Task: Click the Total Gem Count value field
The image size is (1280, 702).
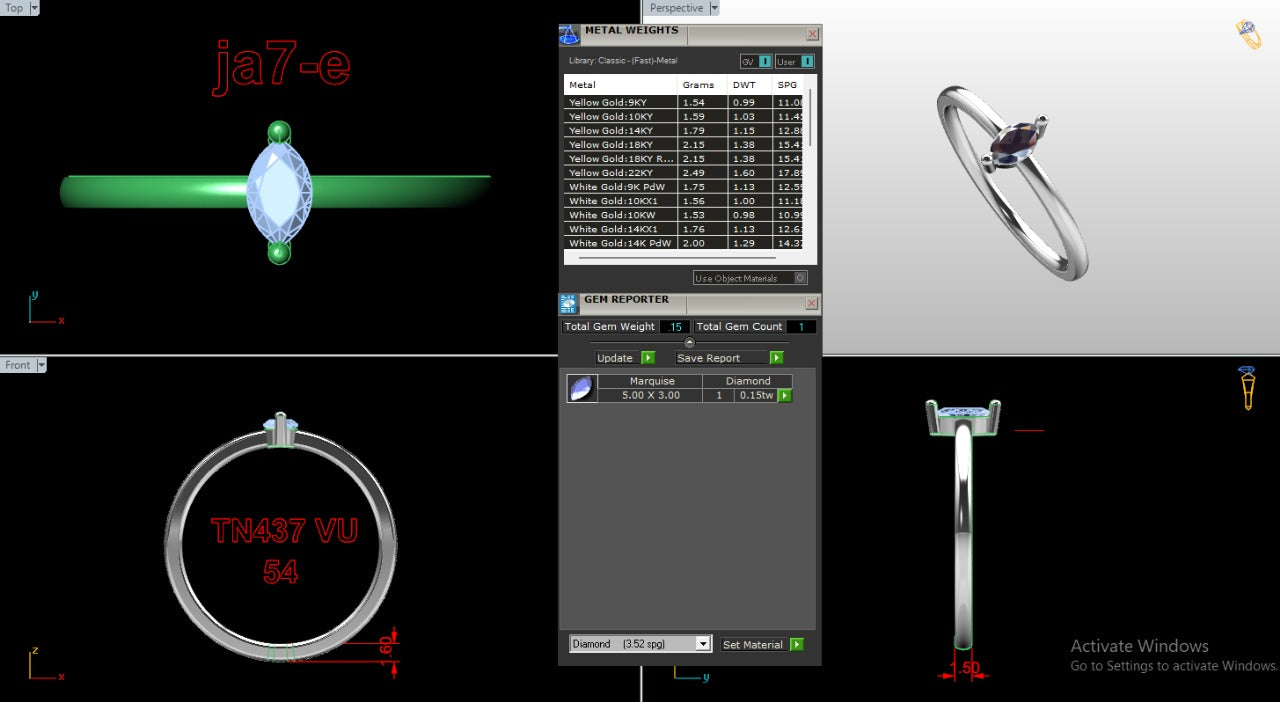Action: 801,327
